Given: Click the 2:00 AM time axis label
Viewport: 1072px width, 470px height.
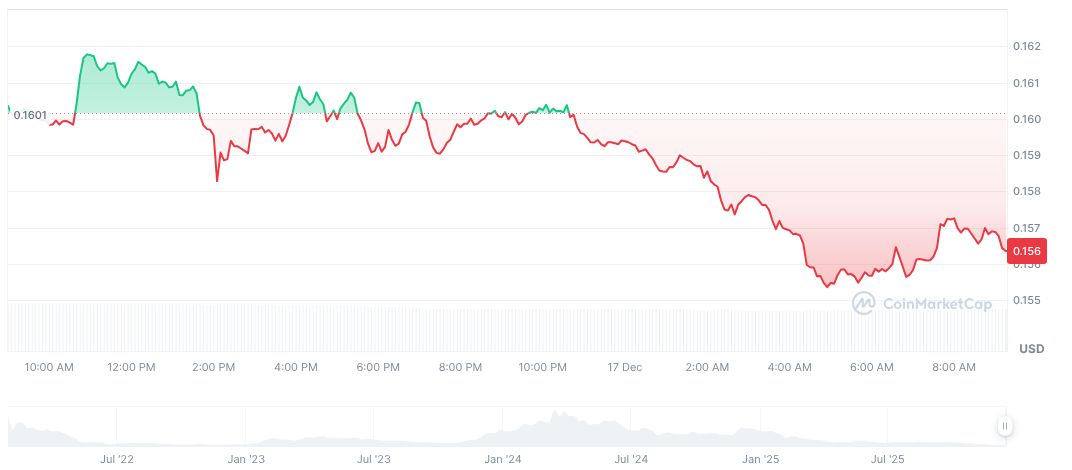Looking at the screenshot, I should pyautogui.click(x=707, y=367).
